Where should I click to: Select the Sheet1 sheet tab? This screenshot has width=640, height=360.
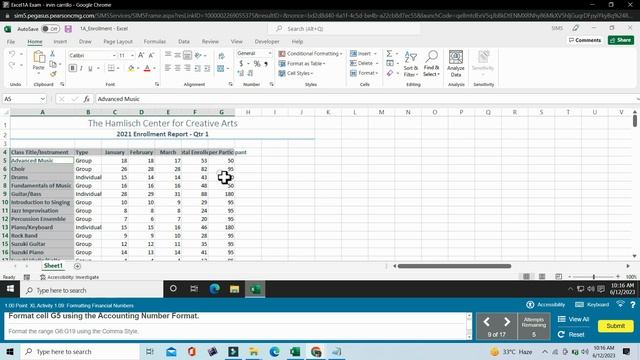(53, 266)
